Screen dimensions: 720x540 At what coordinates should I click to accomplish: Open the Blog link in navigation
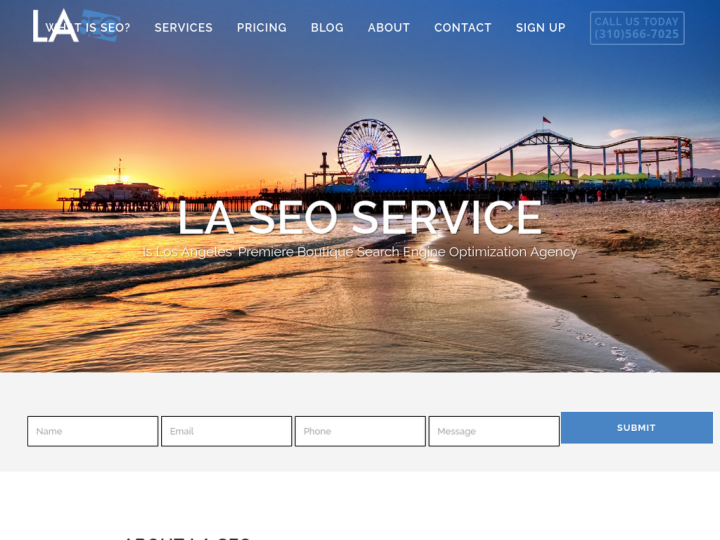point(327,28)
